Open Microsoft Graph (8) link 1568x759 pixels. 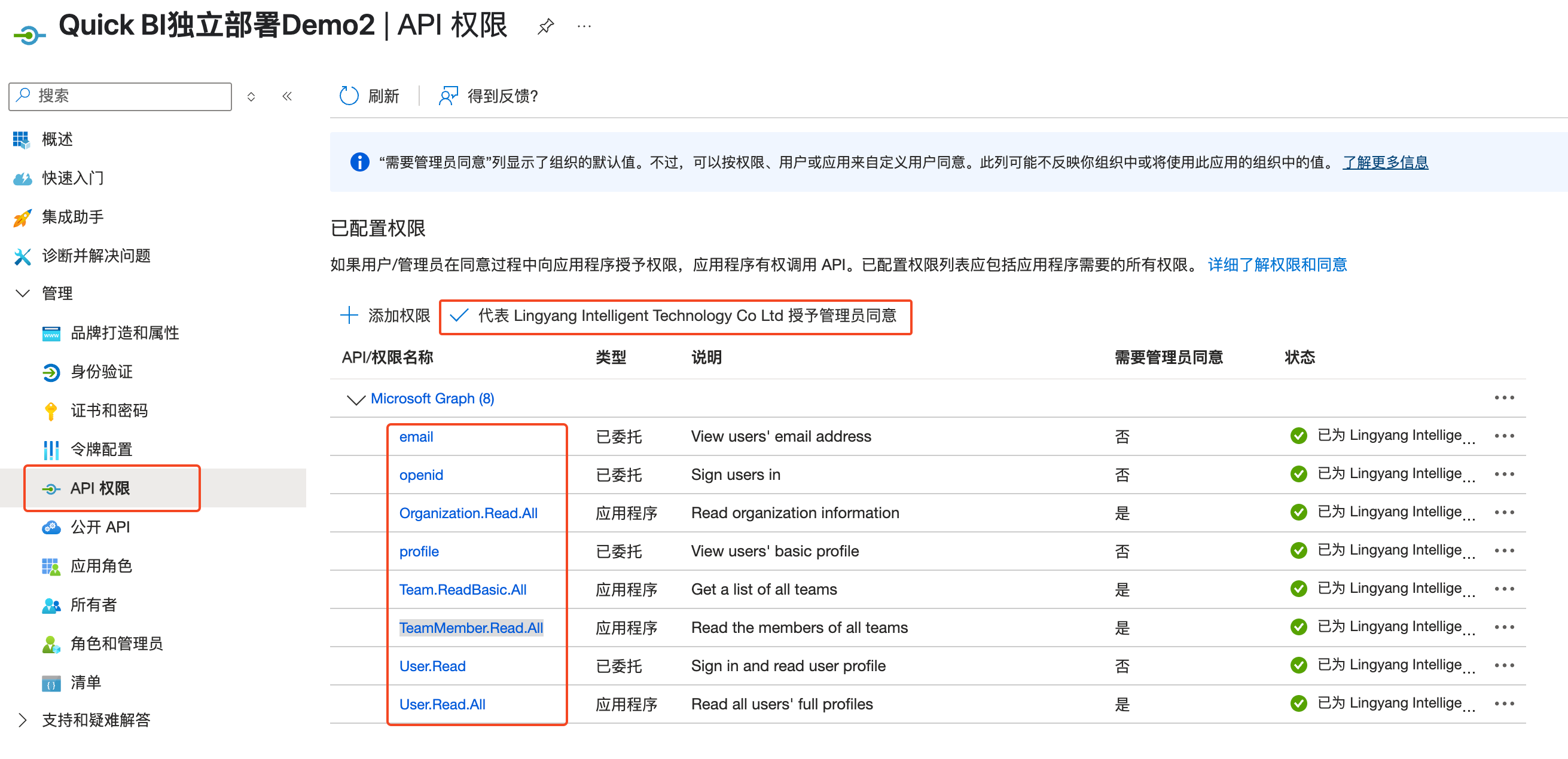(x=432, y=399)
